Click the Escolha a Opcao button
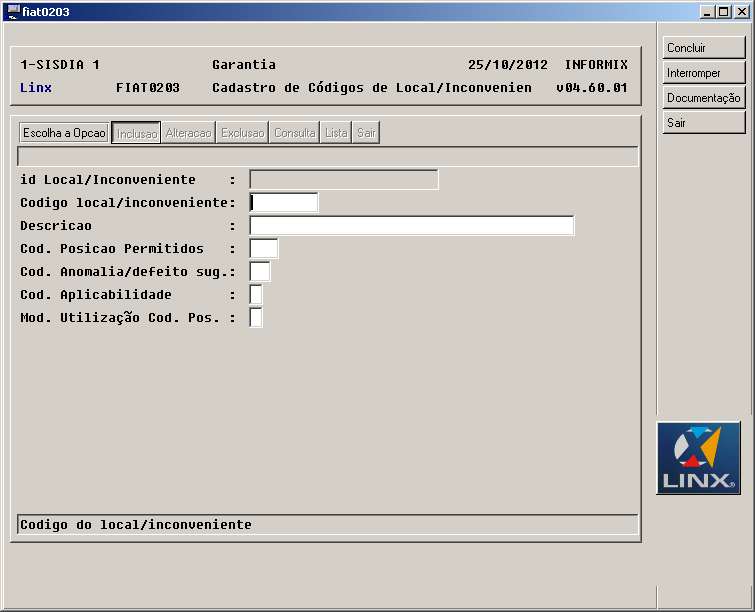 (x=64, y=132)
